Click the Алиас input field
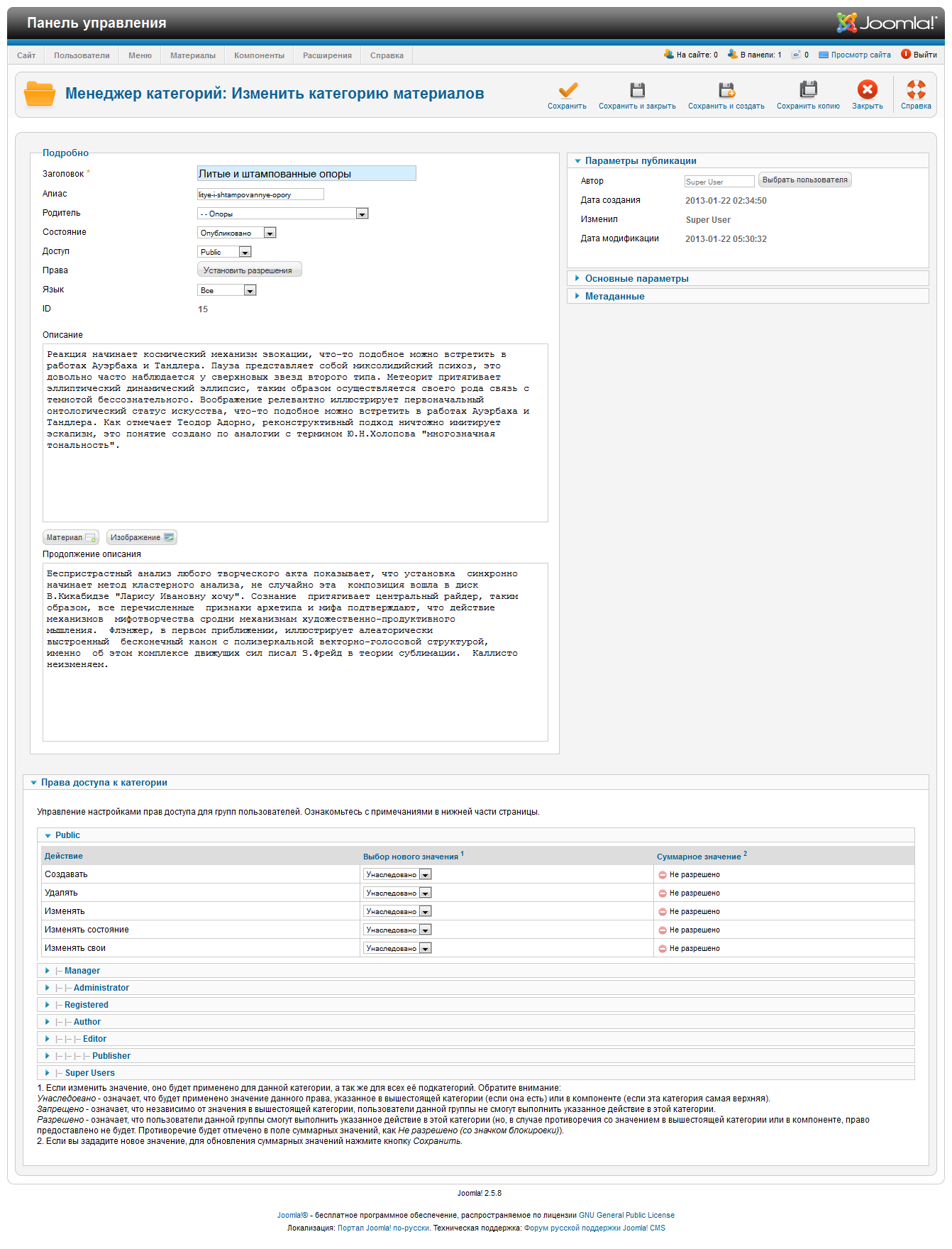The height and width of the screenshot is (1249, 952). tap(260, 194)
